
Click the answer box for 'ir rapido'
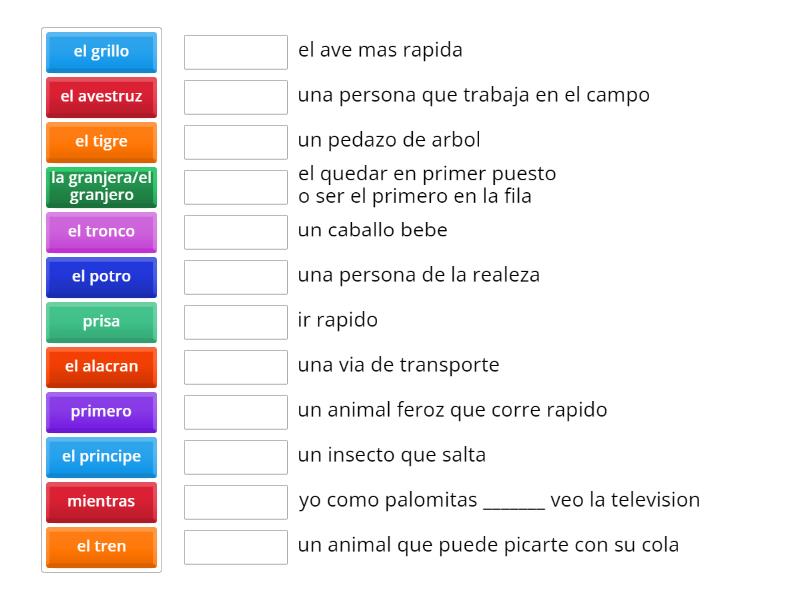click(x=235, y=322)
